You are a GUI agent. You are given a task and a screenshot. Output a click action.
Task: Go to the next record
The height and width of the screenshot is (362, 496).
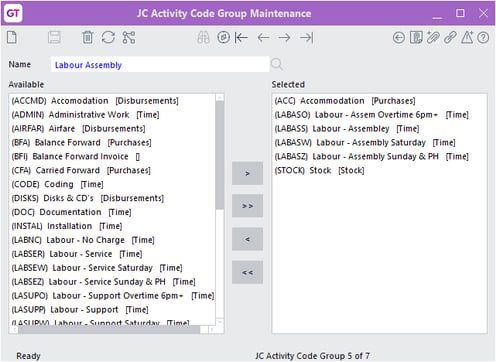[x=284, y=38]
